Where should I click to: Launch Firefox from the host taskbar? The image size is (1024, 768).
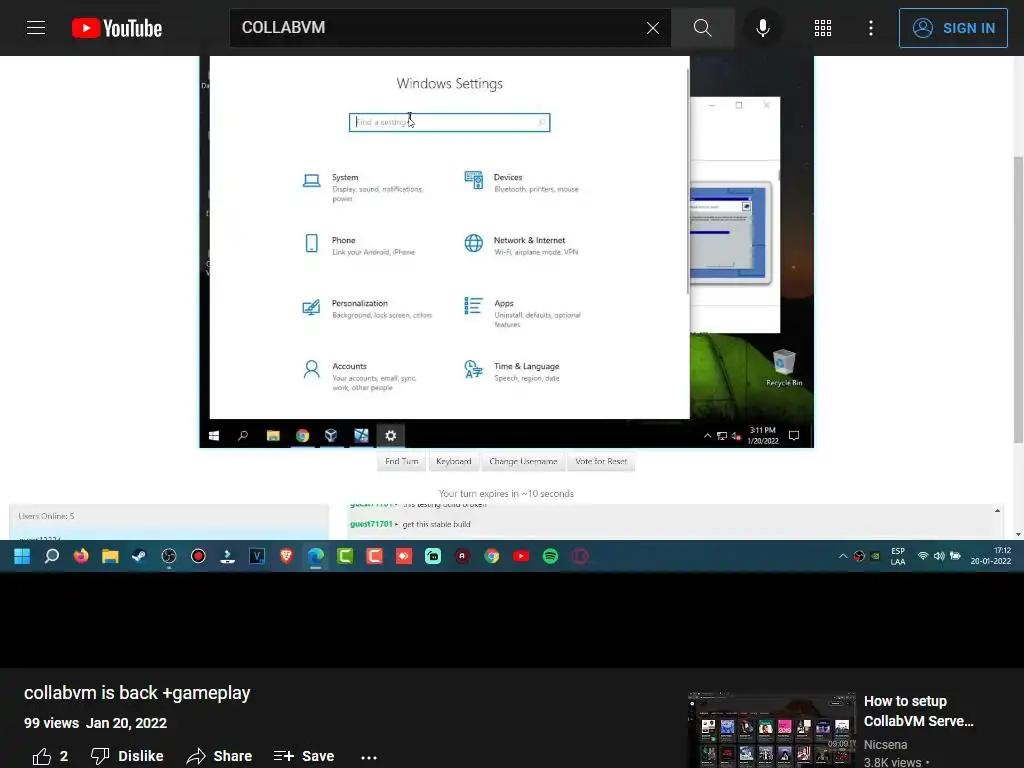[81, 556]
